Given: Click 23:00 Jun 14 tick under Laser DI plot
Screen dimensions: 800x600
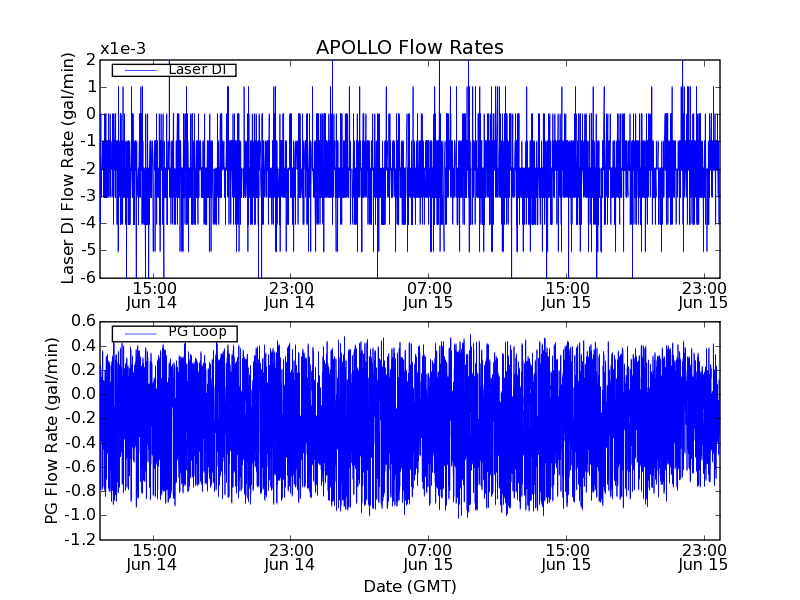Looking at the screenshot, I should click(x=290, y=295).
